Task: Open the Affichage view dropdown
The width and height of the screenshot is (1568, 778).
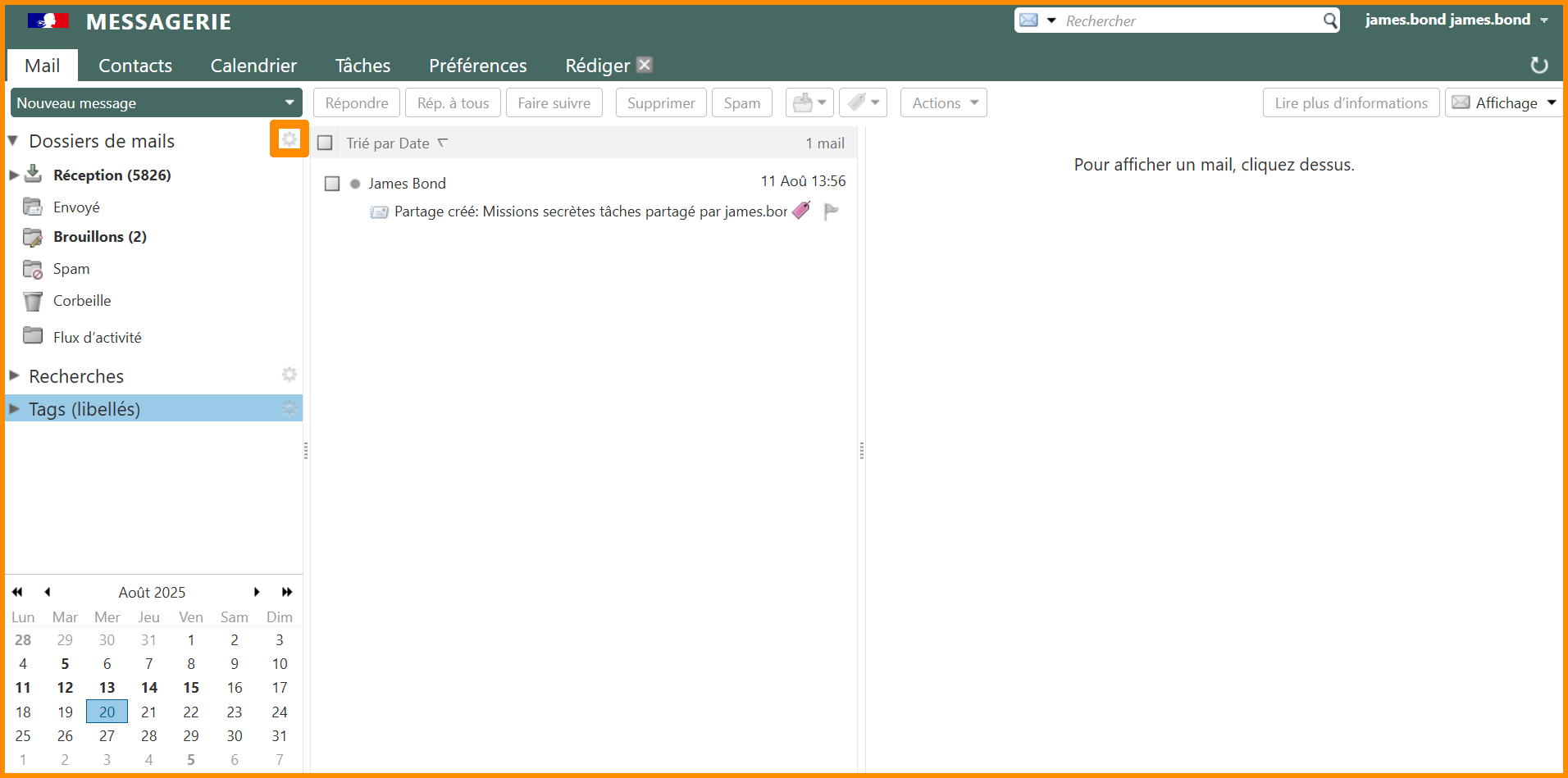Action: [x=1504, y=103]
